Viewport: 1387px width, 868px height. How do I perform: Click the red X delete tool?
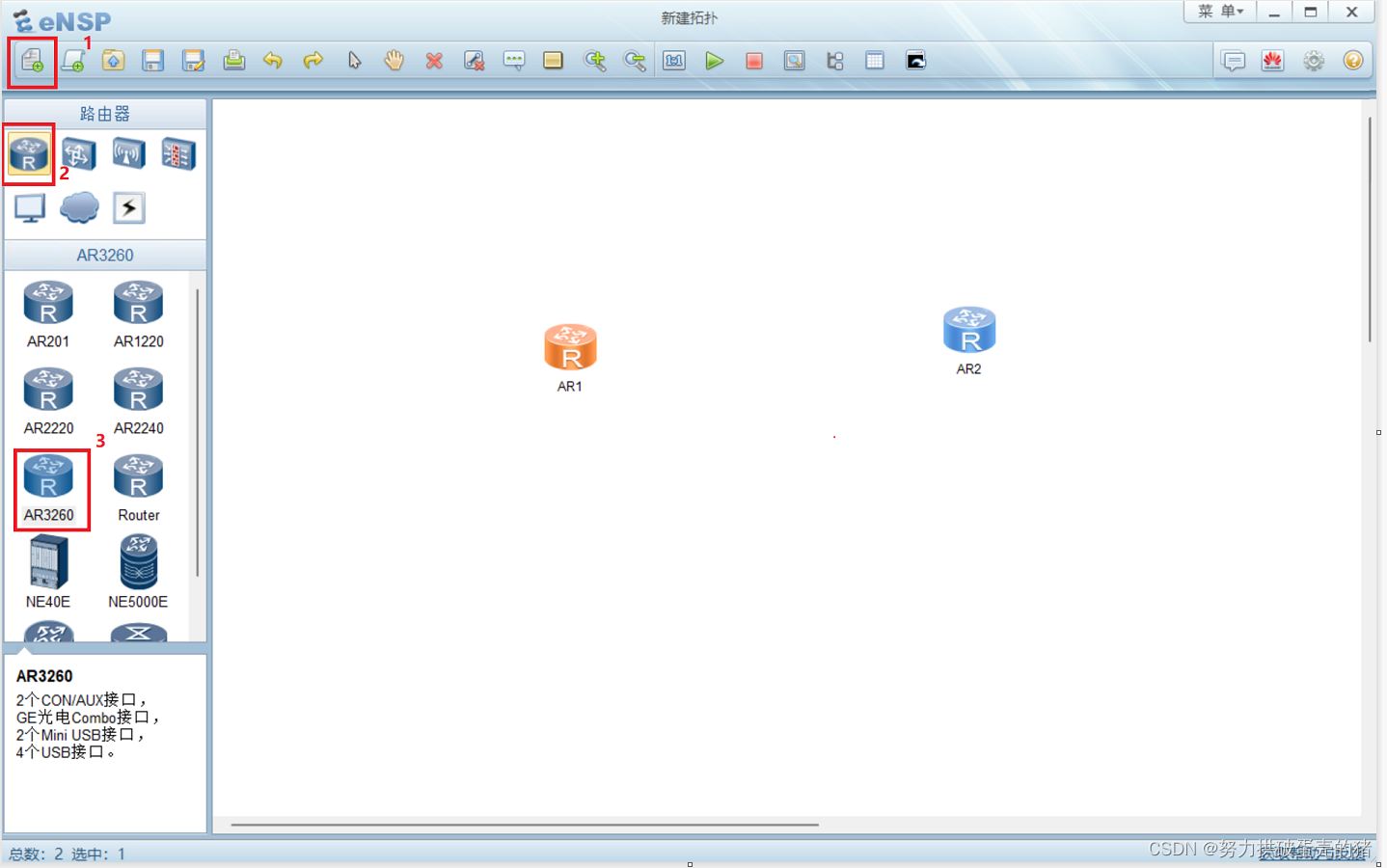[434, 61]
